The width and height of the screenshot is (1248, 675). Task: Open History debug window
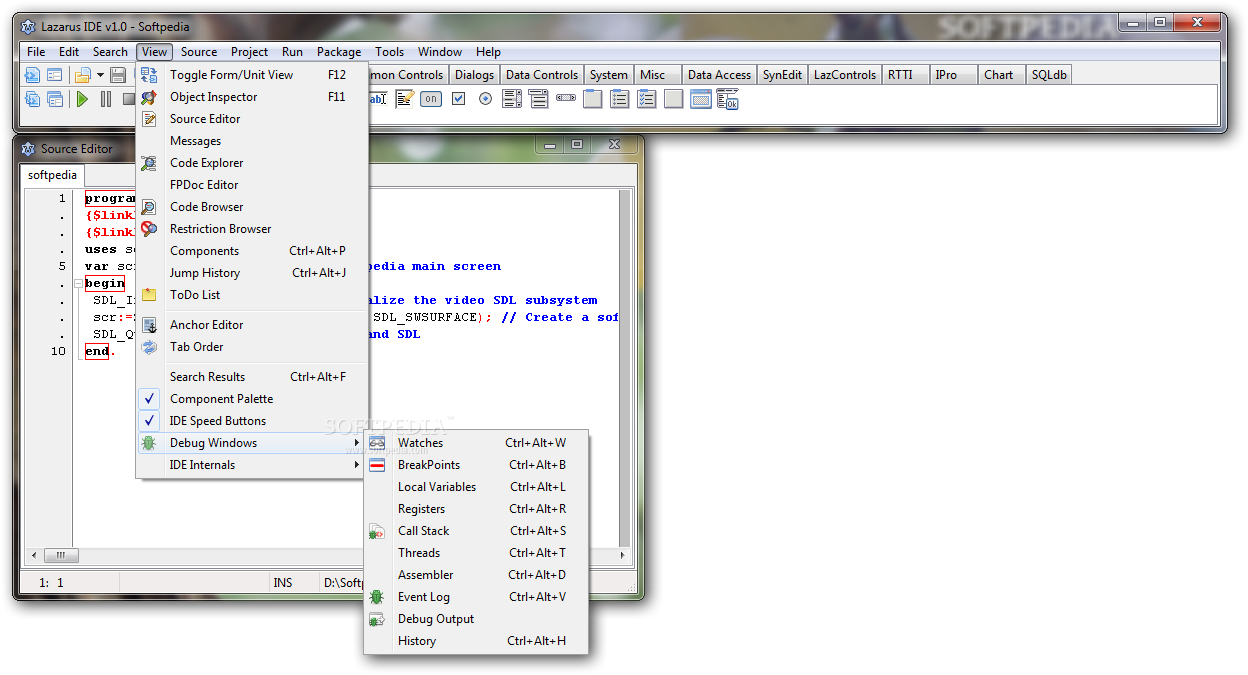(476, 641)
